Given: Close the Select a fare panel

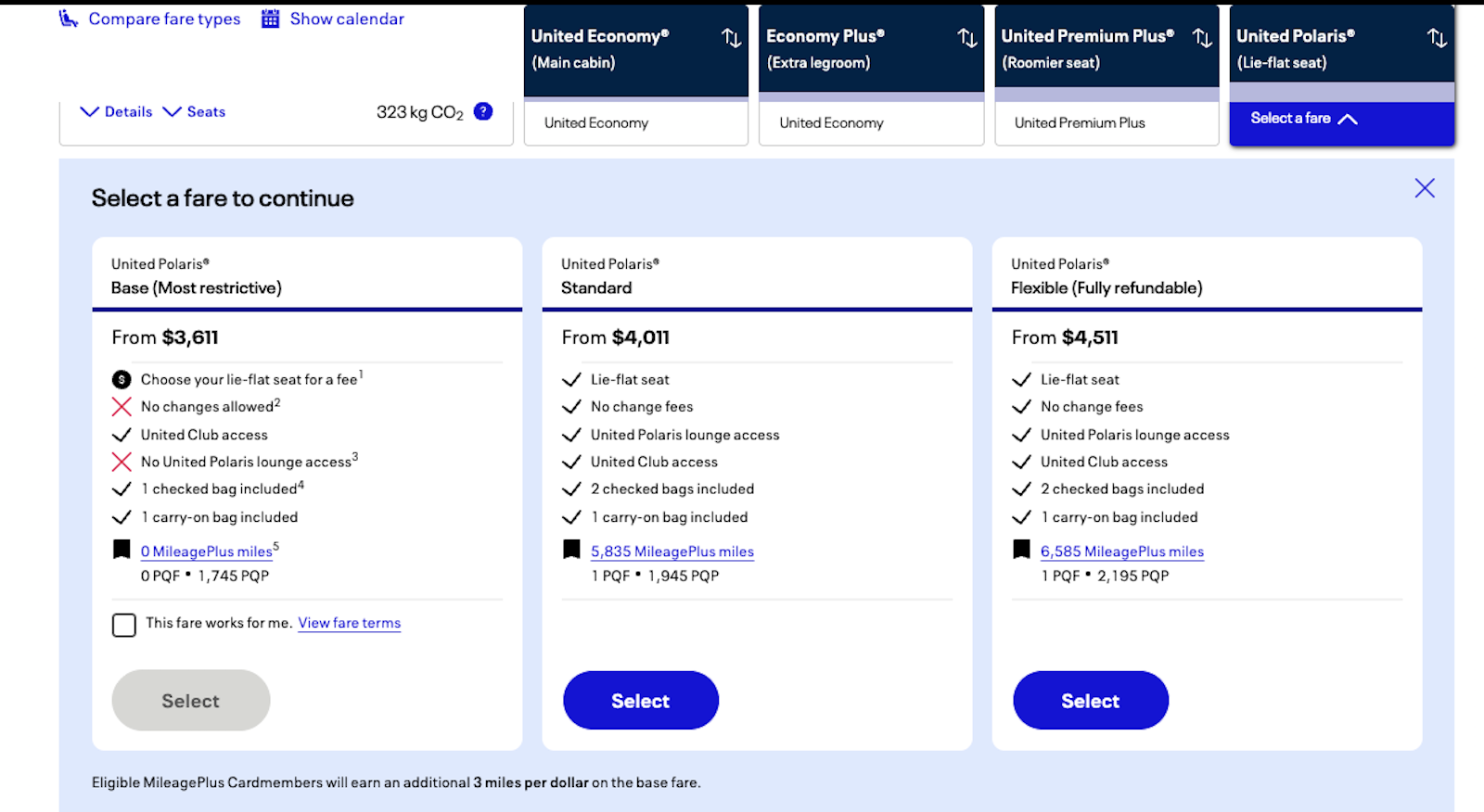Looking at the screenshot, I should coord(1425,188).
